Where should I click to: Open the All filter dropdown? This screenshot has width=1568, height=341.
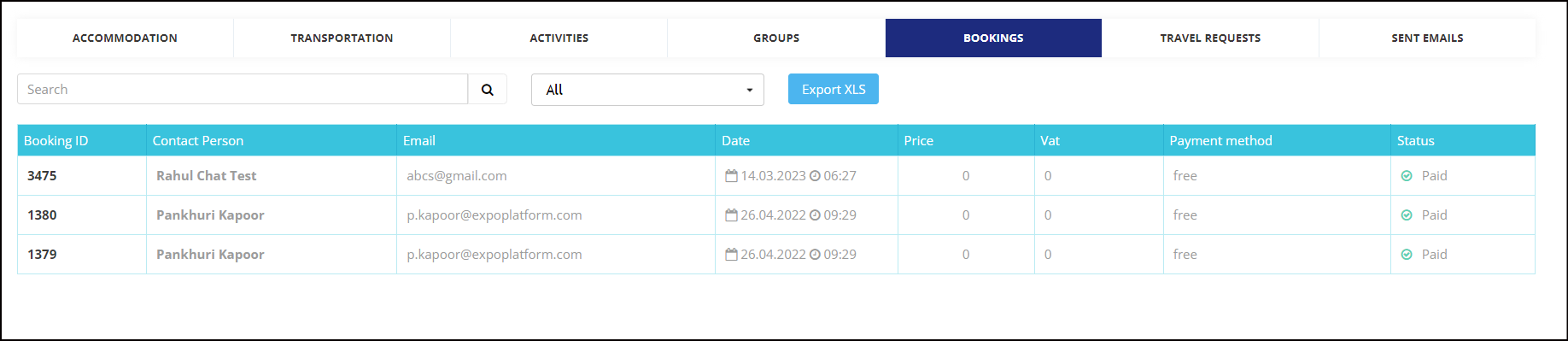click(647, 90)
